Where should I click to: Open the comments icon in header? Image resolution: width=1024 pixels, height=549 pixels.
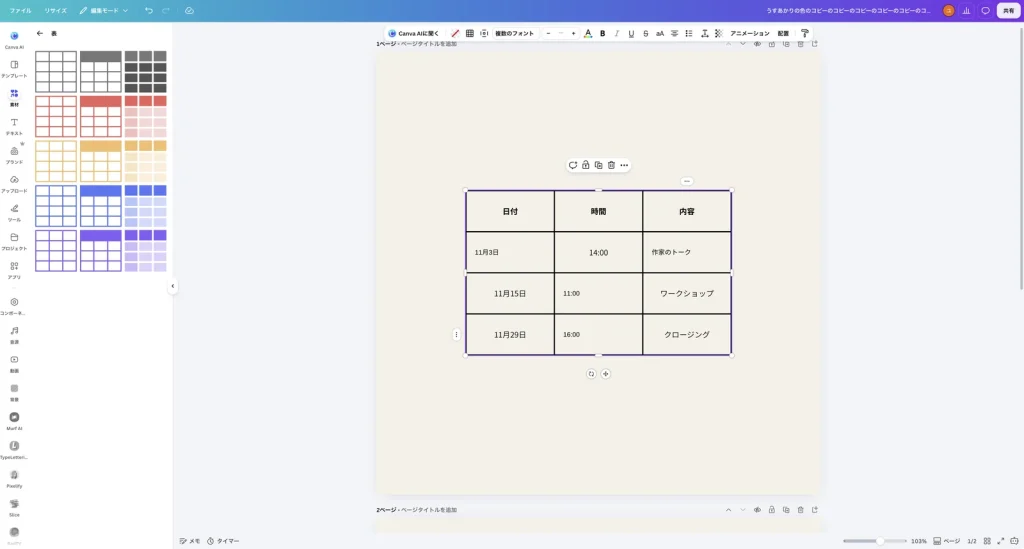(x=985, y=10)
